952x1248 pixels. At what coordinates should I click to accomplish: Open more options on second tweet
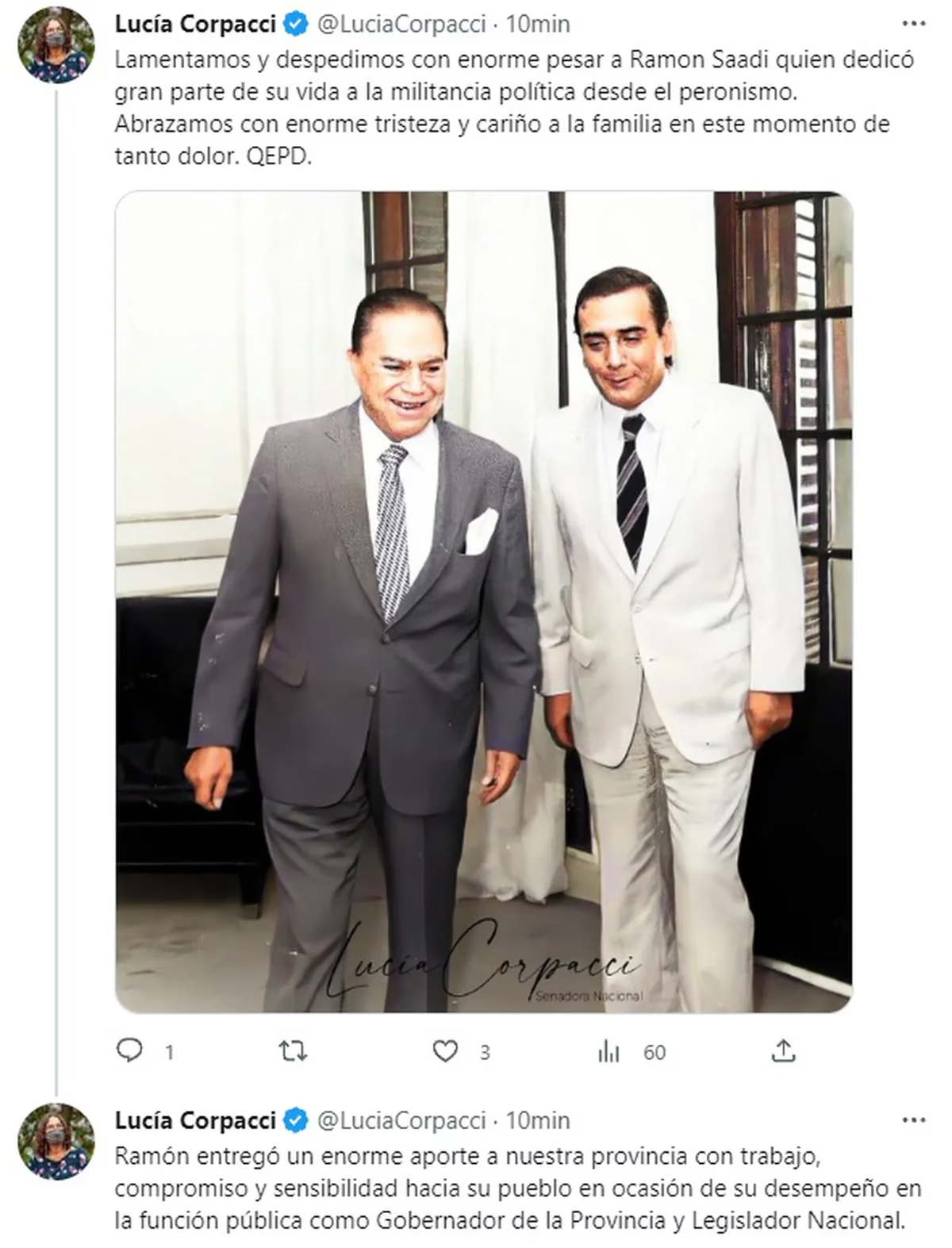pyautogui.click(x=914, y=1120)
